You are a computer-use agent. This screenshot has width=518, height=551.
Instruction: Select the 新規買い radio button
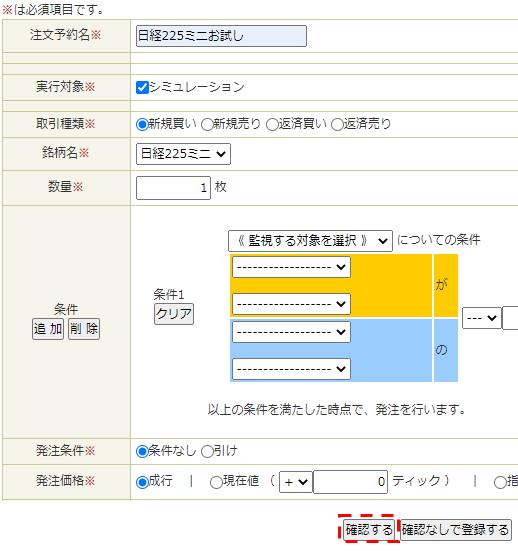coord(142,124)
